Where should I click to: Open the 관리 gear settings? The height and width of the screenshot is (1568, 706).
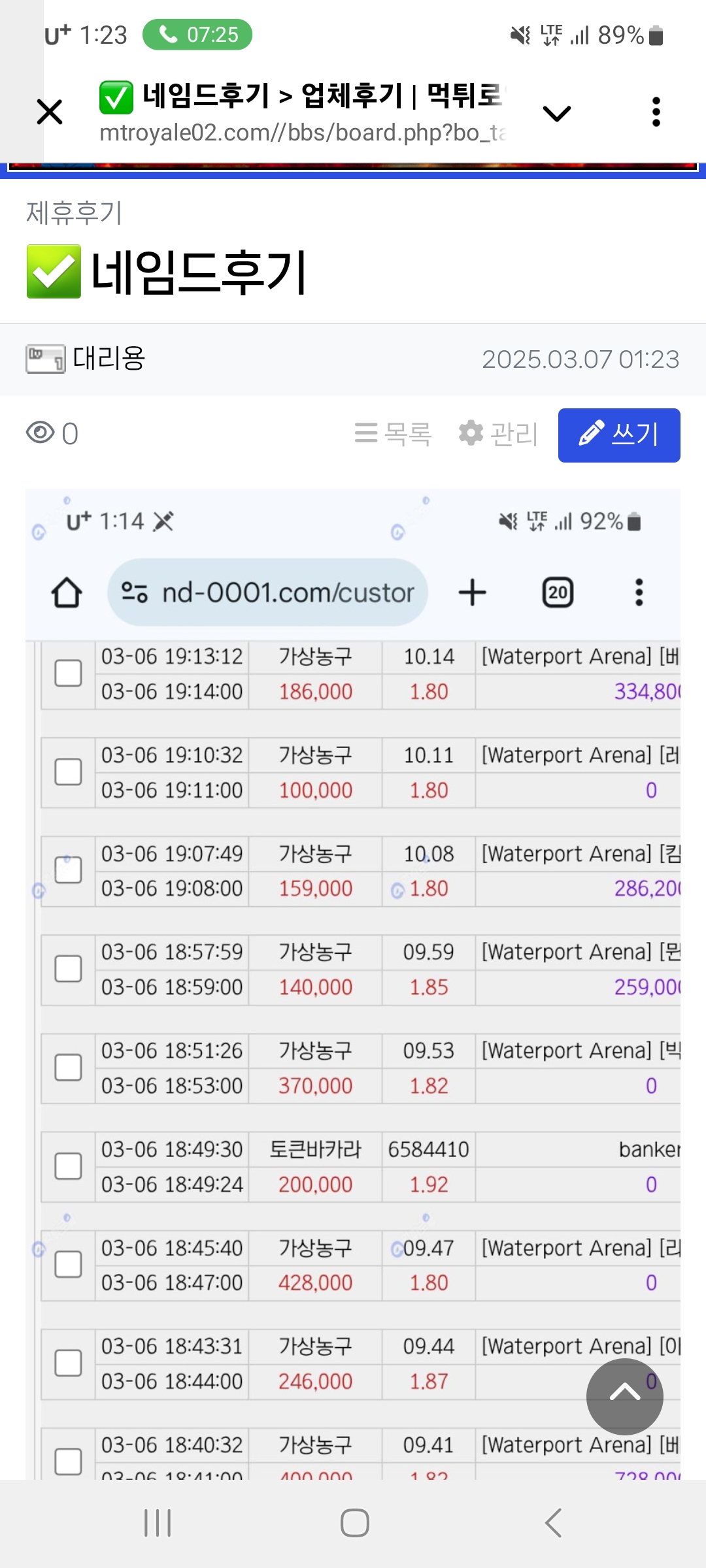pyautogui.click(x=498, y=434)
